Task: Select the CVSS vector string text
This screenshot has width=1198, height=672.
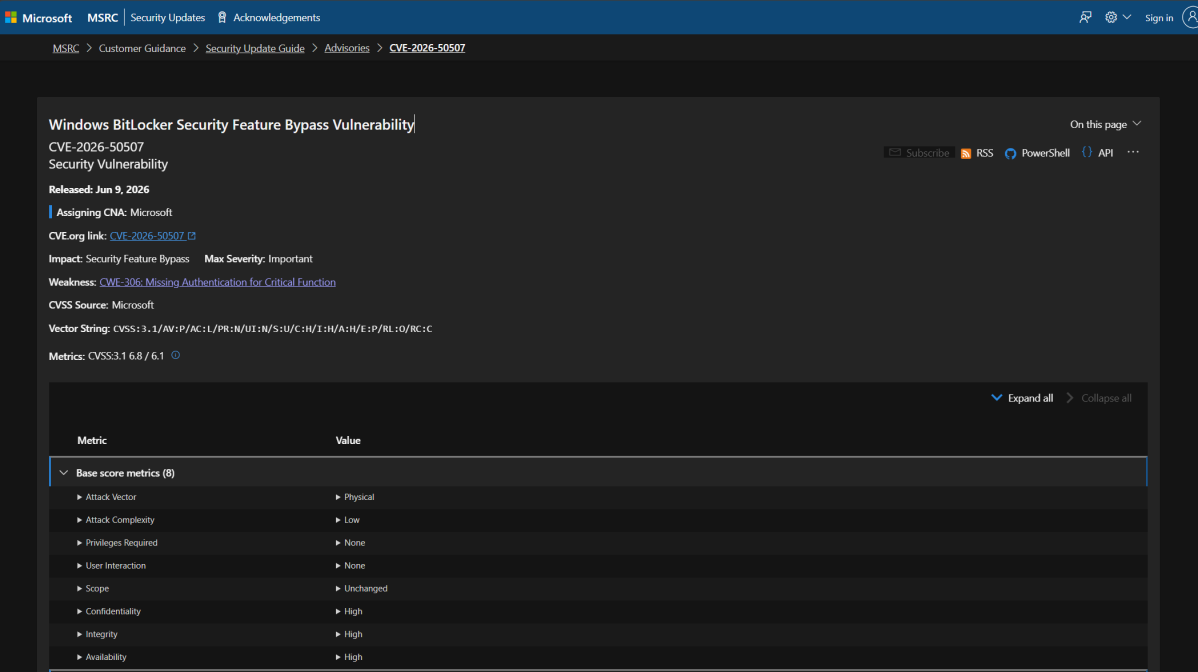Action: tap(272, 329)
